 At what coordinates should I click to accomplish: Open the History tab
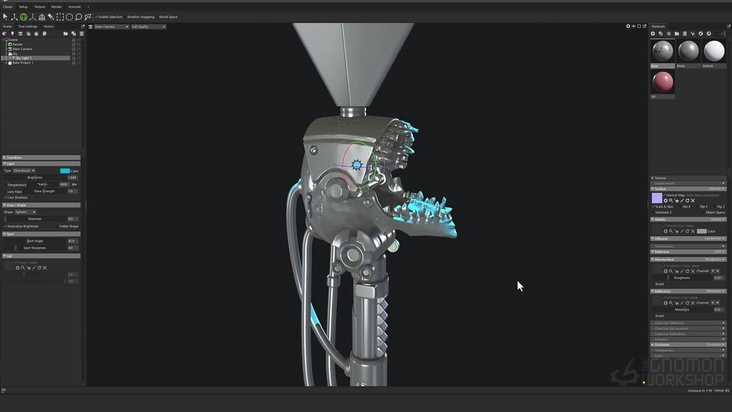coord(49,27)
